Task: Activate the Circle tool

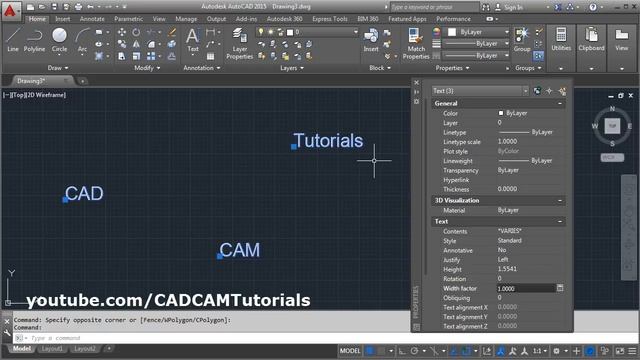Action: coord(59,40)
